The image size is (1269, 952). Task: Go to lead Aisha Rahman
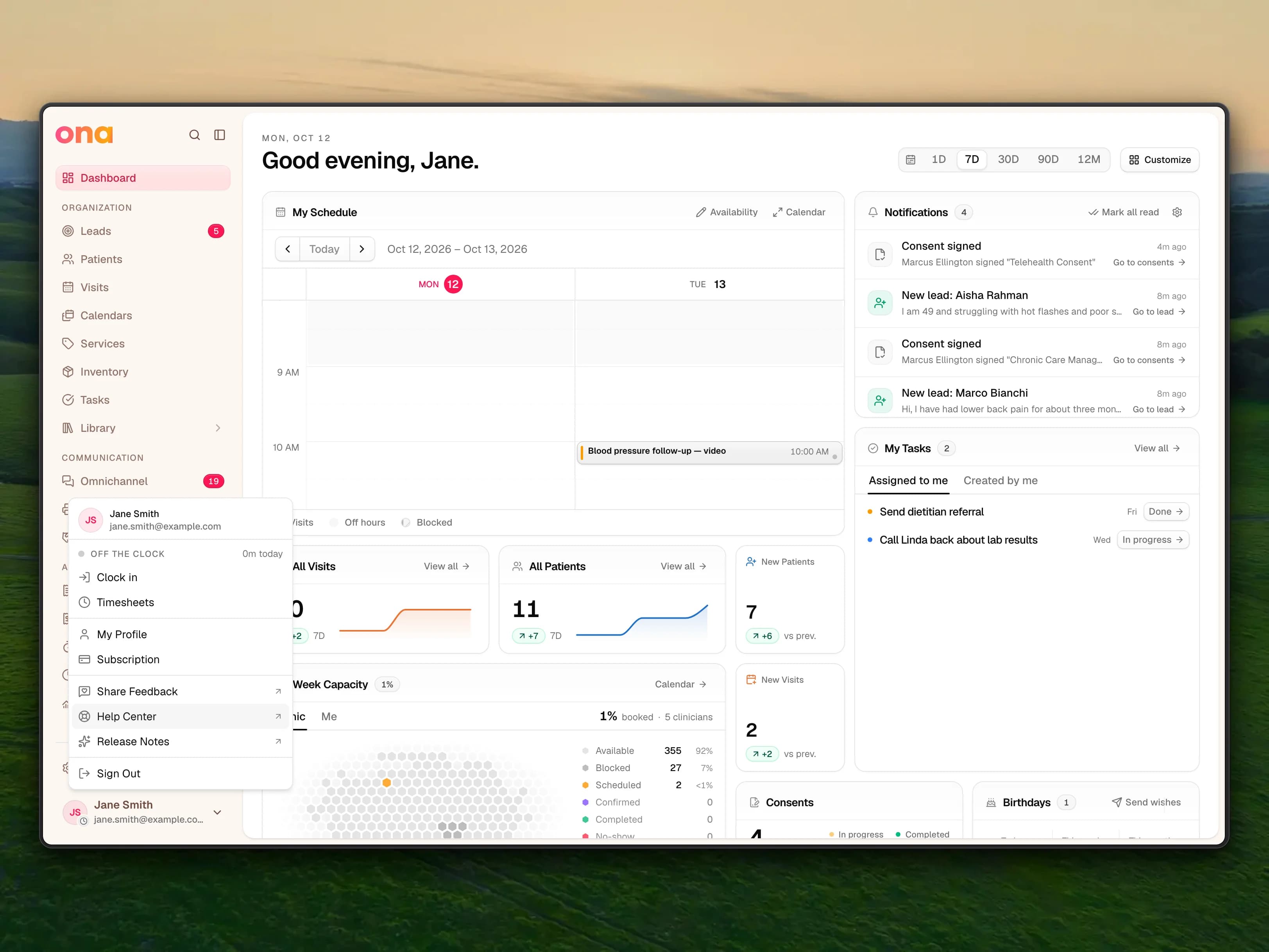[x=1159, y=311]
